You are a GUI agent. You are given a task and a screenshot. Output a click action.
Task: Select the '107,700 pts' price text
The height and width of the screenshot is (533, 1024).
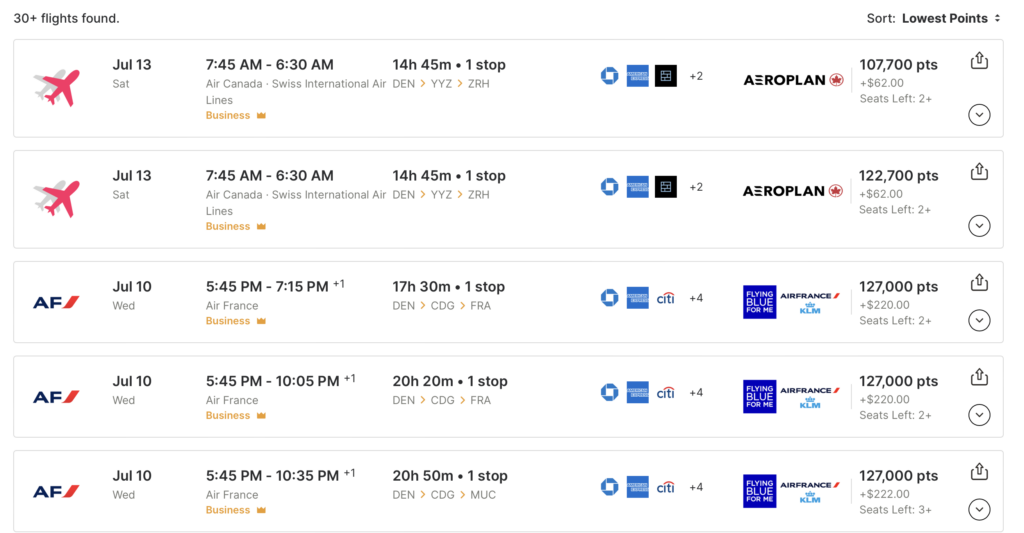(x=898, y=65)
